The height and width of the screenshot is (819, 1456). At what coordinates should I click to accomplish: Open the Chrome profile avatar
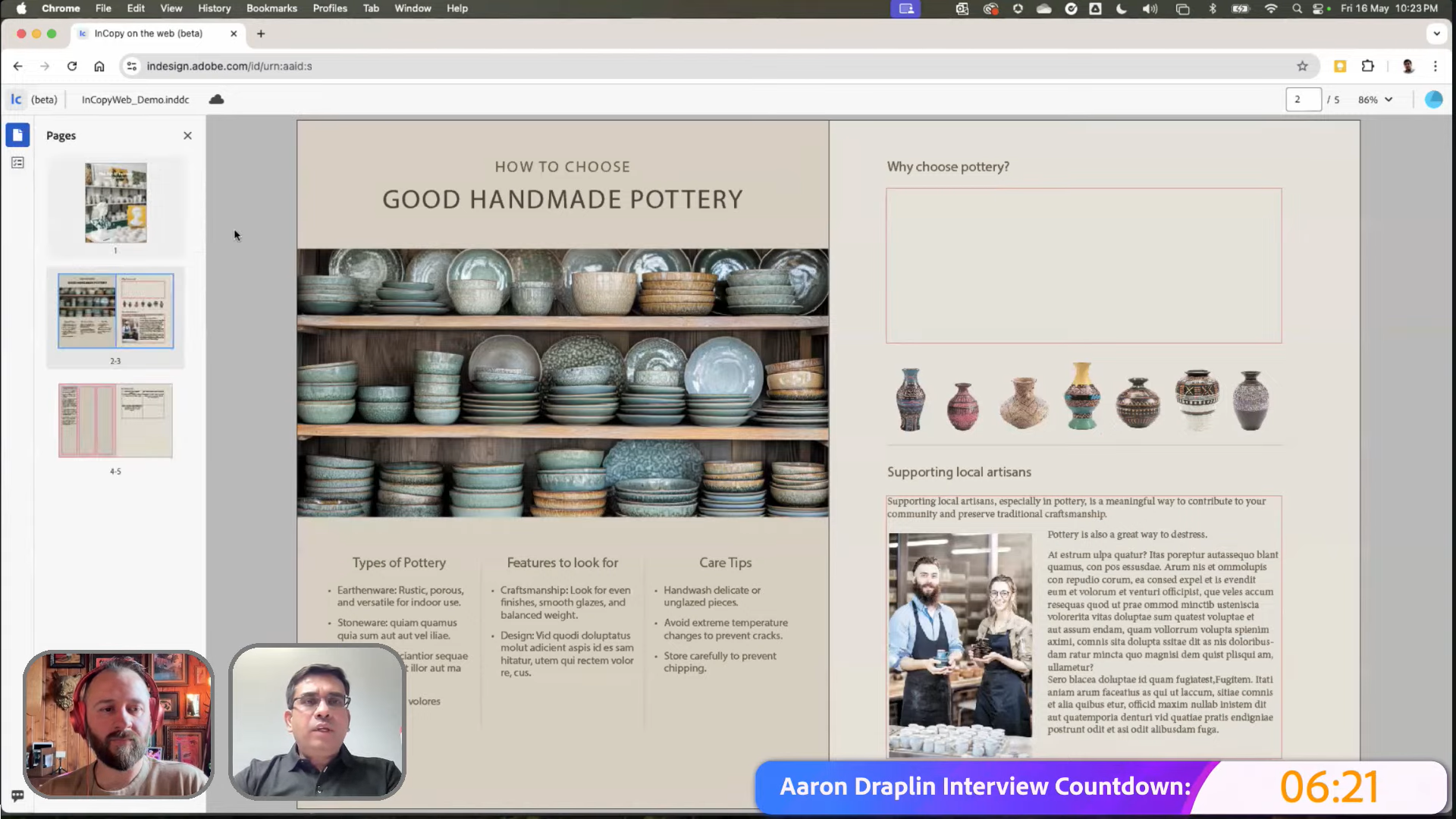pyautogui.click(x=1408, y=66)
